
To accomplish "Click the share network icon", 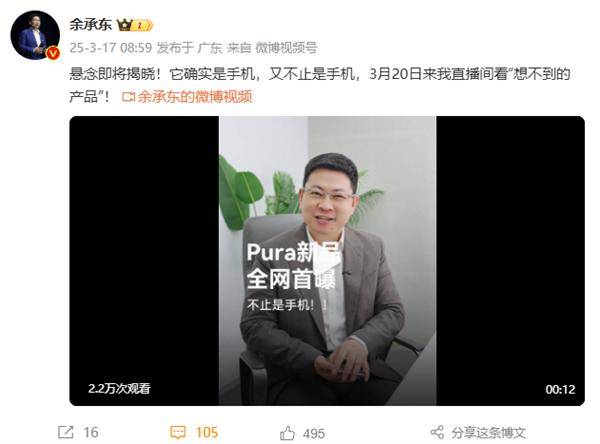I will click(x=437, y=433).
